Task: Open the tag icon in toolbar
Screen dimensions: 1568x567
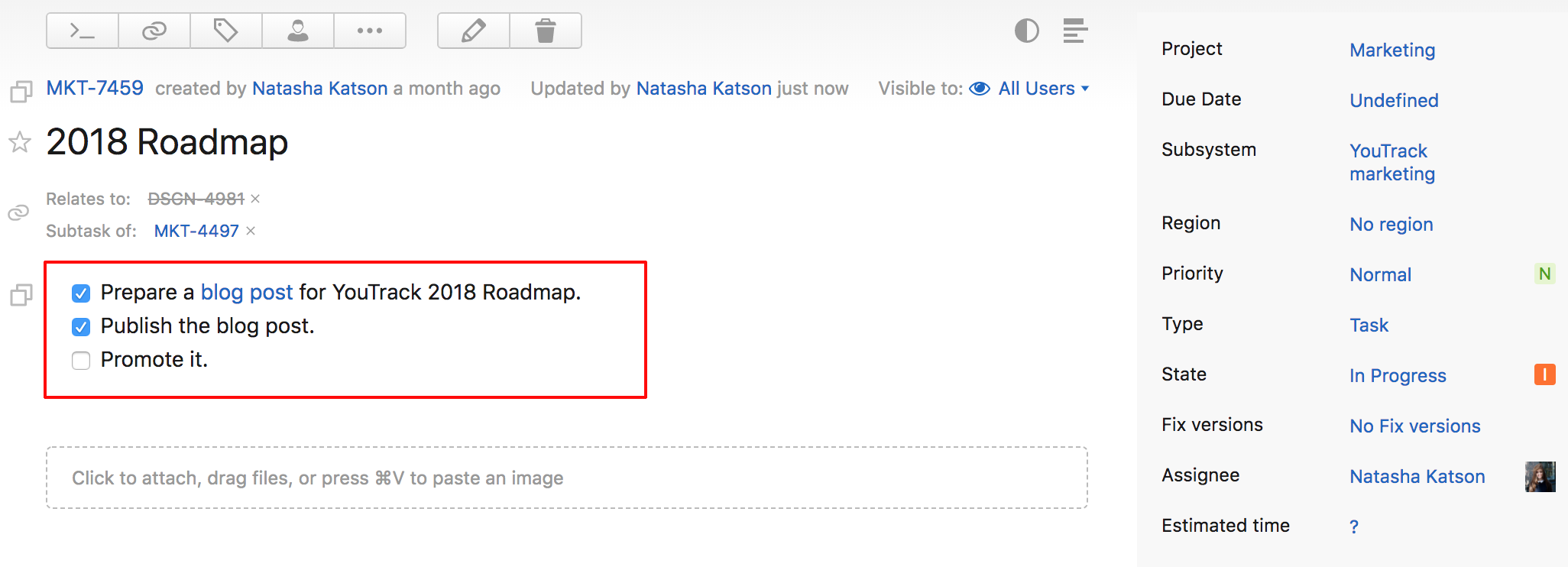Action: coord(226,31)
